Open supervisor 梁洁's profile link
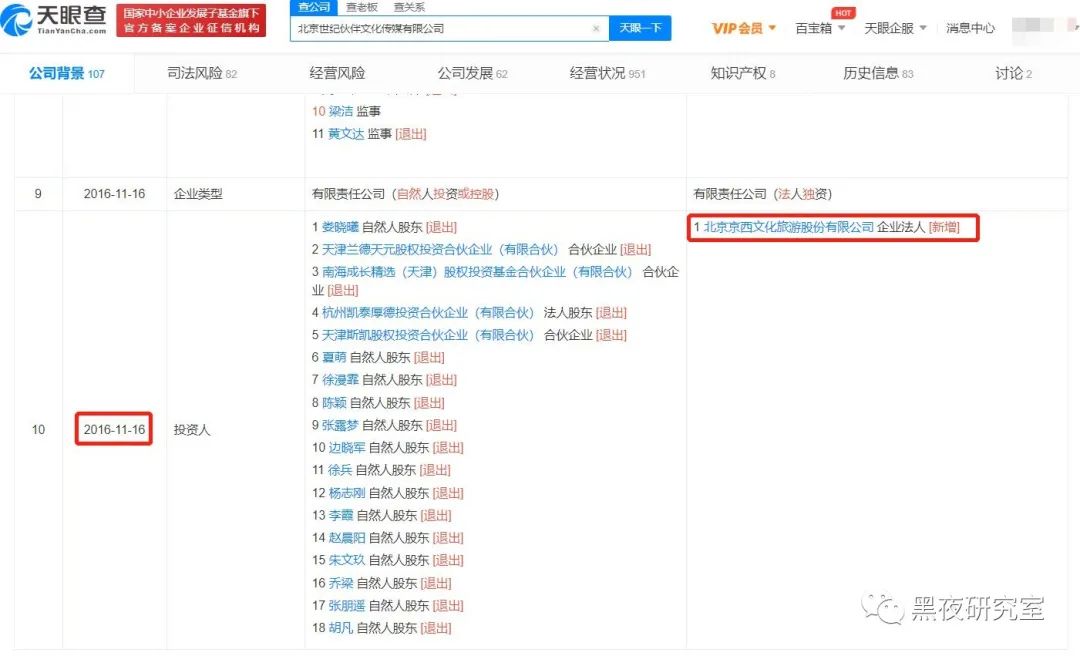Image resolution: width=1080 pixels, height=656 pixels. coord(340,111)
